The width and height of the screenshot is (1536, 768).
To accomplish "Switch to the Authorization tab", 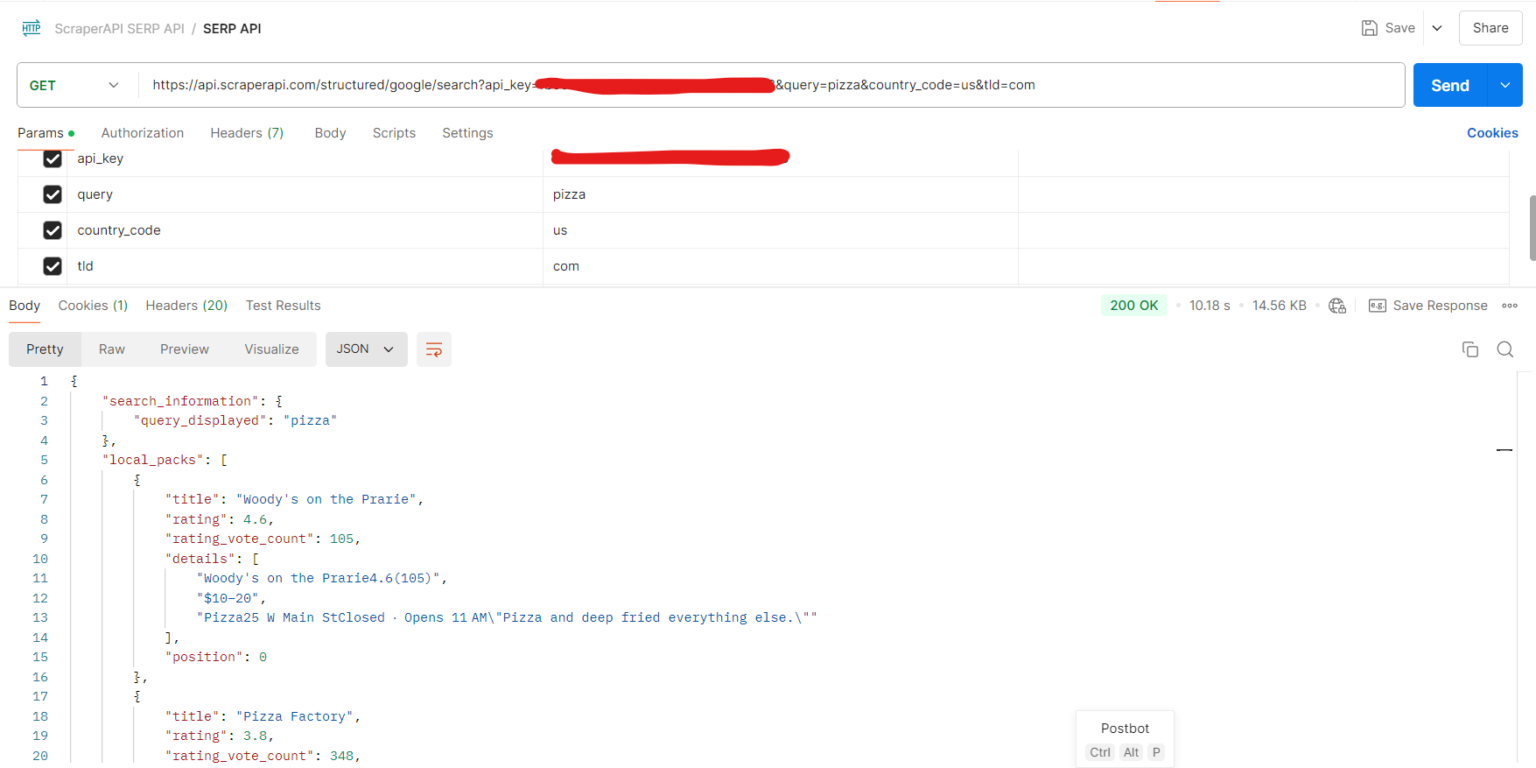I will pos(142,133).
